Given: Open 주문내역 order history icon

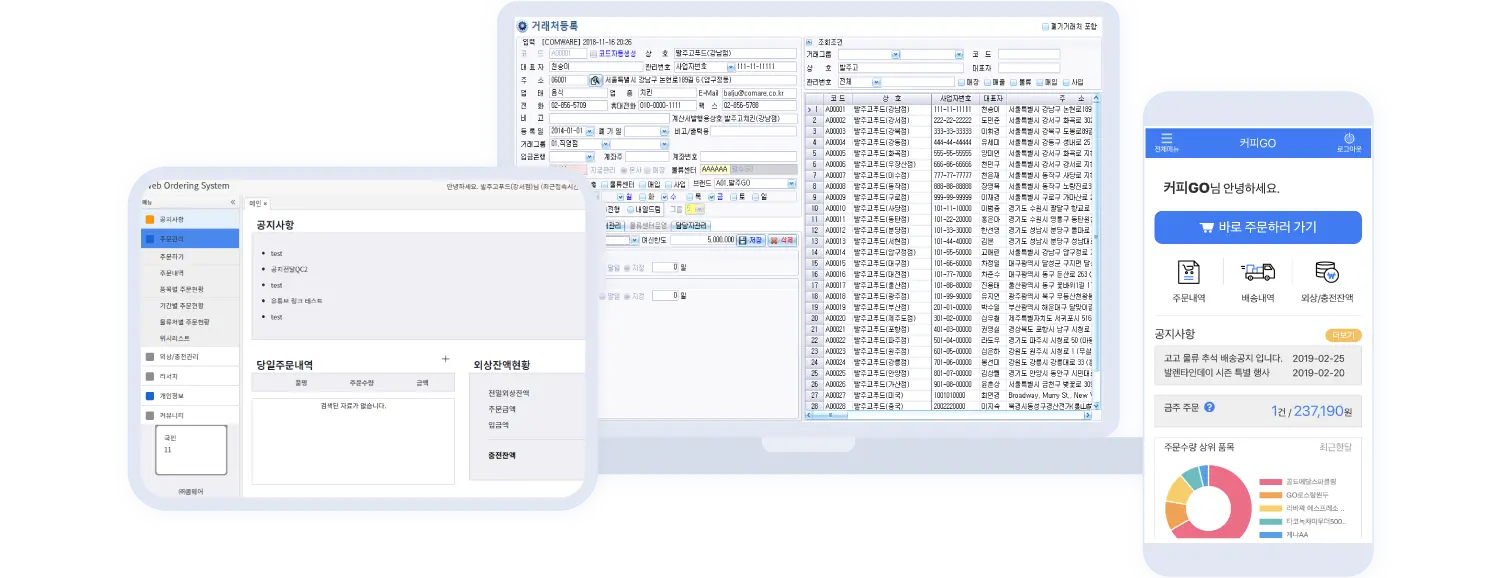Looking at the screenshot, I should pos(1188,273).
